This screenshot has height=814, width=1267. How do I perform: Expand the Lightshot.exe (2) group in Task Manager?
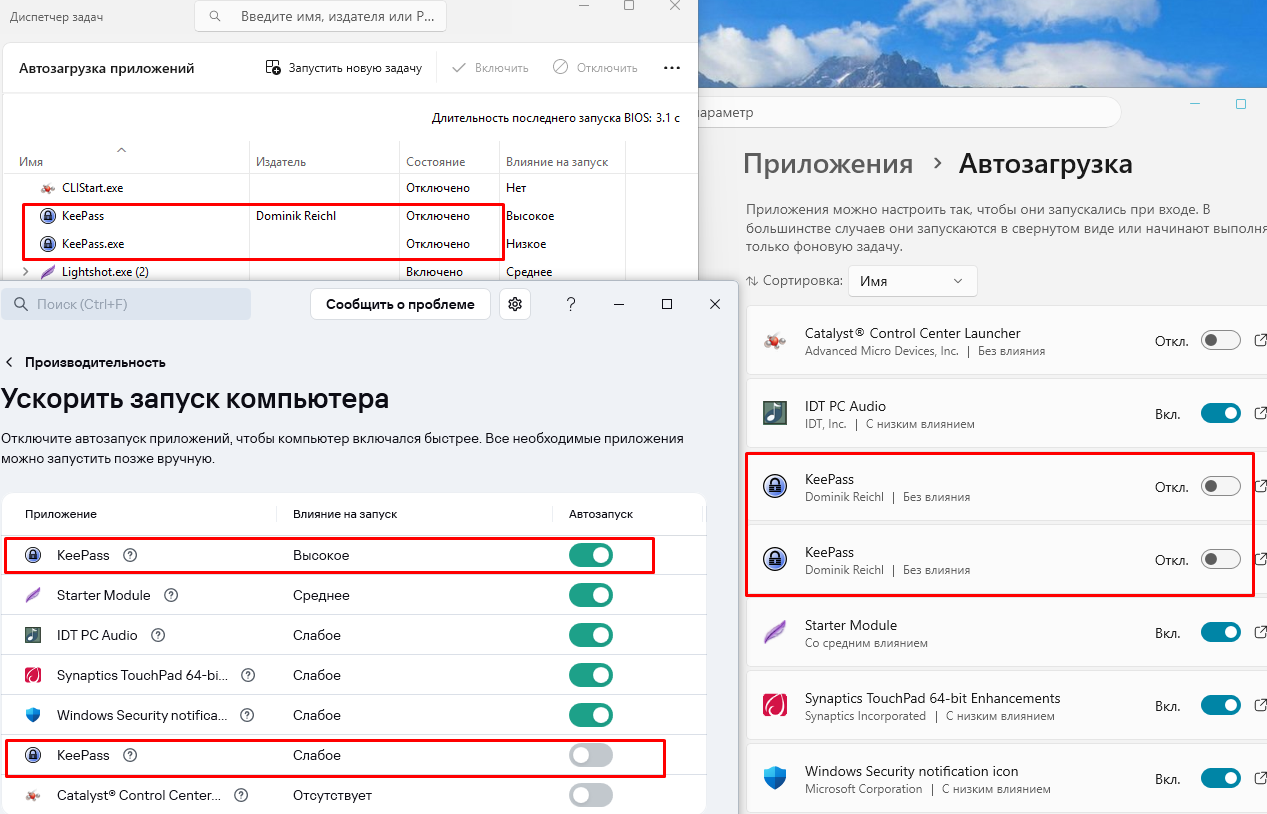25,271
